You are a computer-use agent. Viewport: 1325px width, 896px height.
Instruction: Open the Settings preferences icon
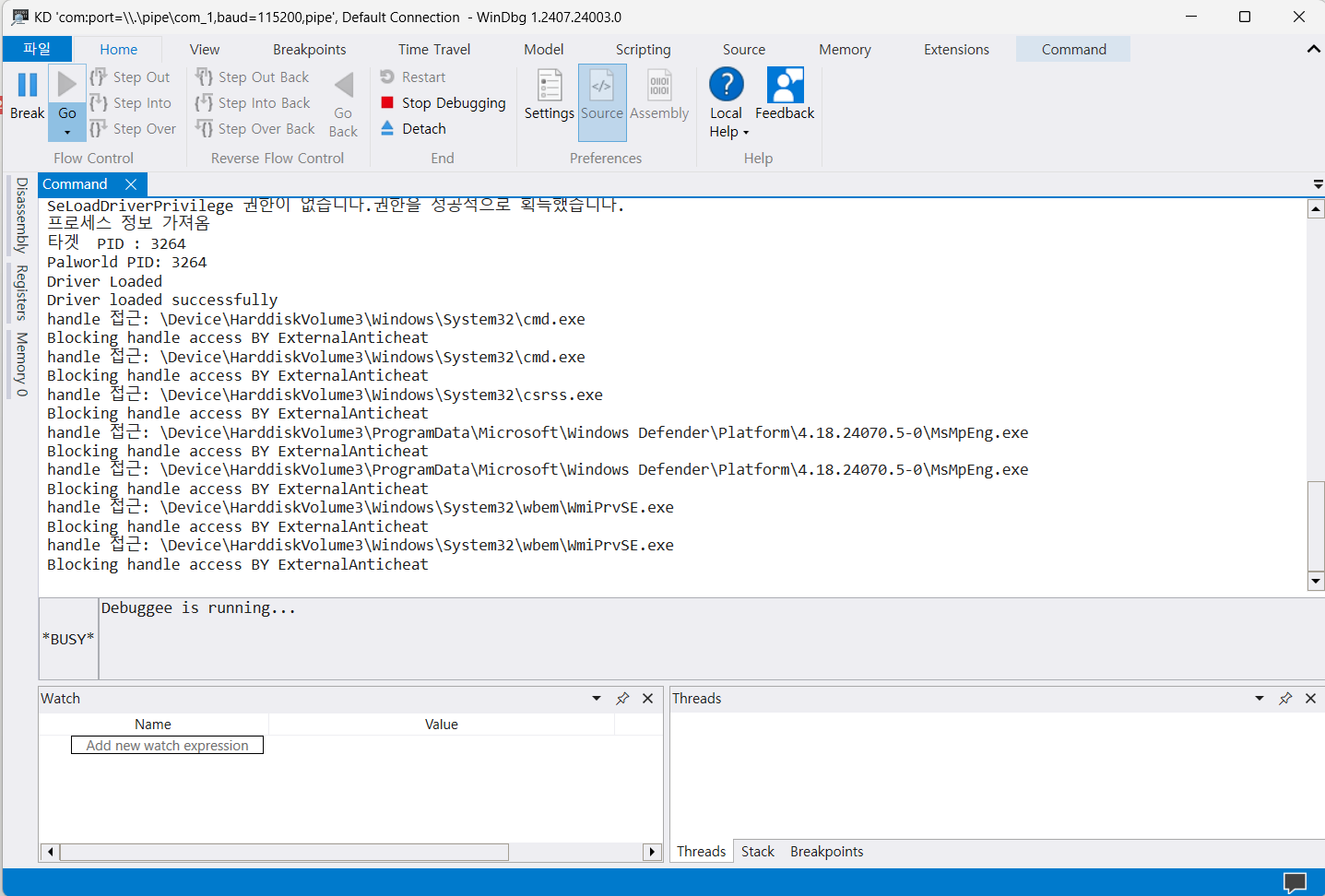click(550, 85)
